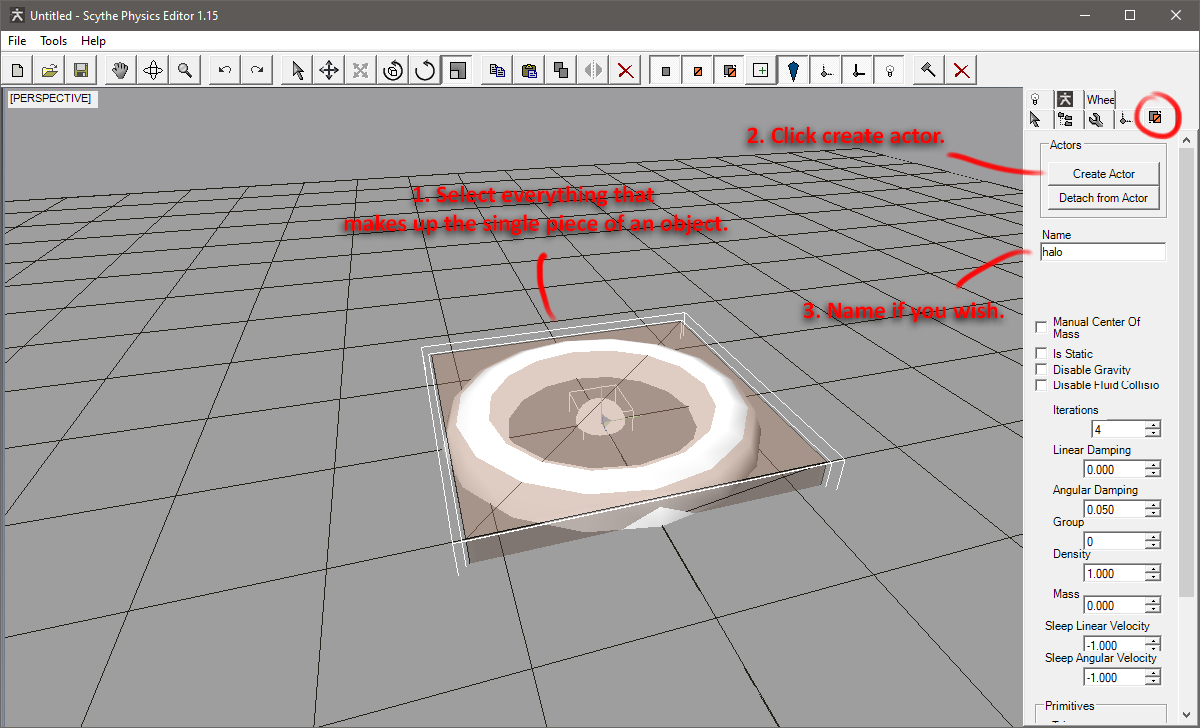Click the Density spinner arrows

point(1153,573)
